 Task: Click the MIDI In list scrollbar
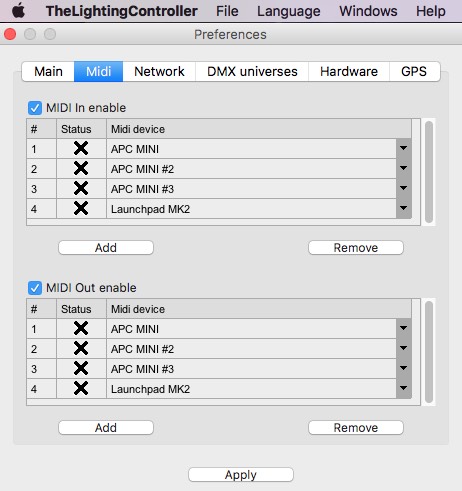coord(429,172)
